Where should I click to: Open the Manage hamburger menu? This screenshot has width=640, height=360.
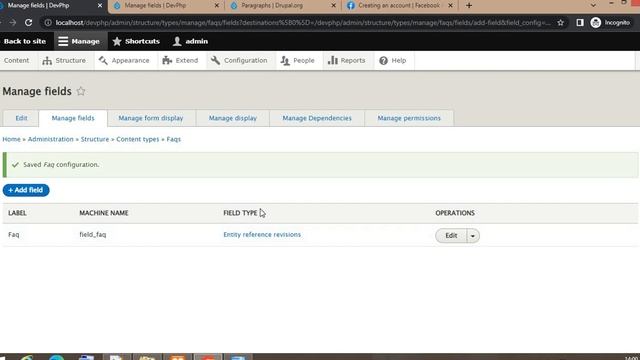click(x=79, y=41)
